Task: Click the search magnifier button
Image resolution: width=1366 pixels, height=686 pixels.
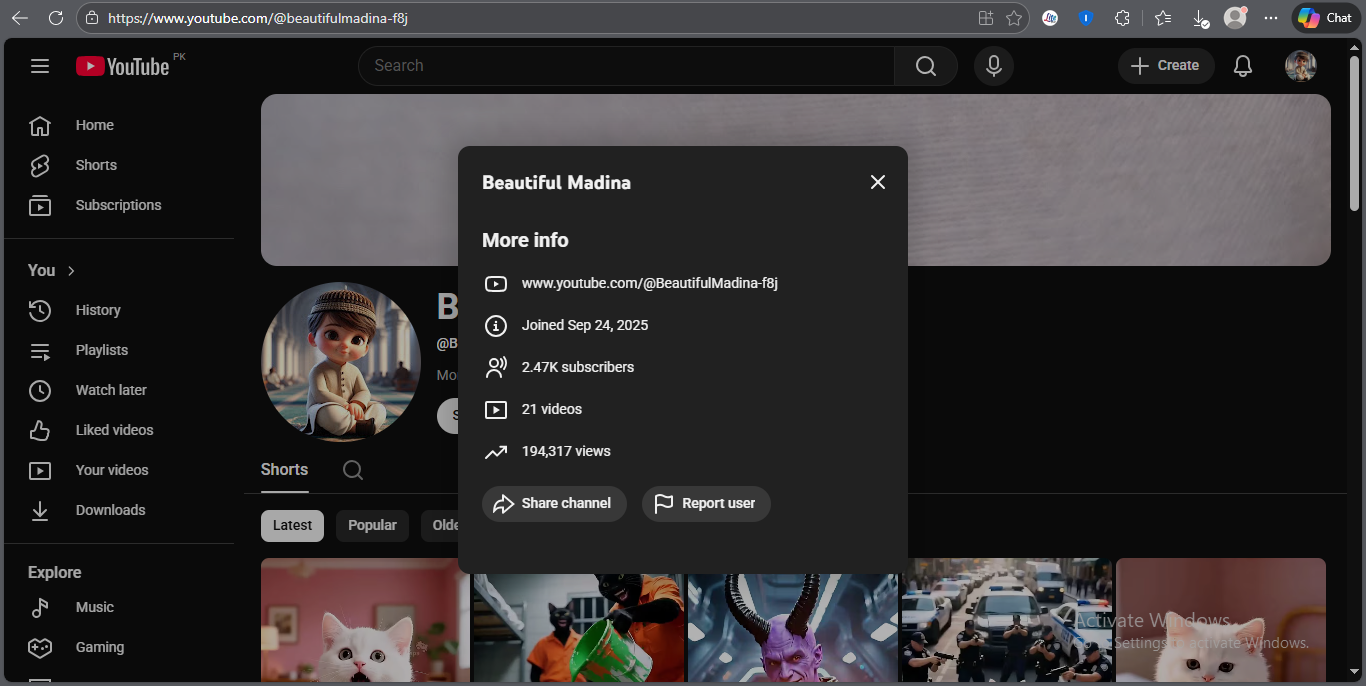Action: click(926, 66)
